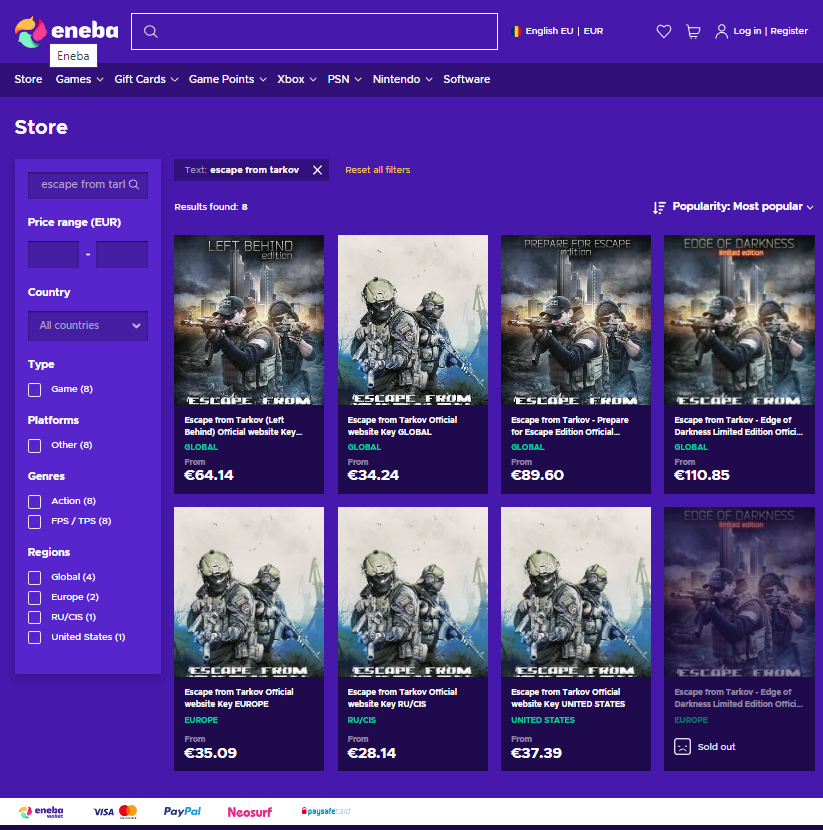Open the All countries dropdown
Viewport: 823px width, 830px height.
tap(88, 326)
